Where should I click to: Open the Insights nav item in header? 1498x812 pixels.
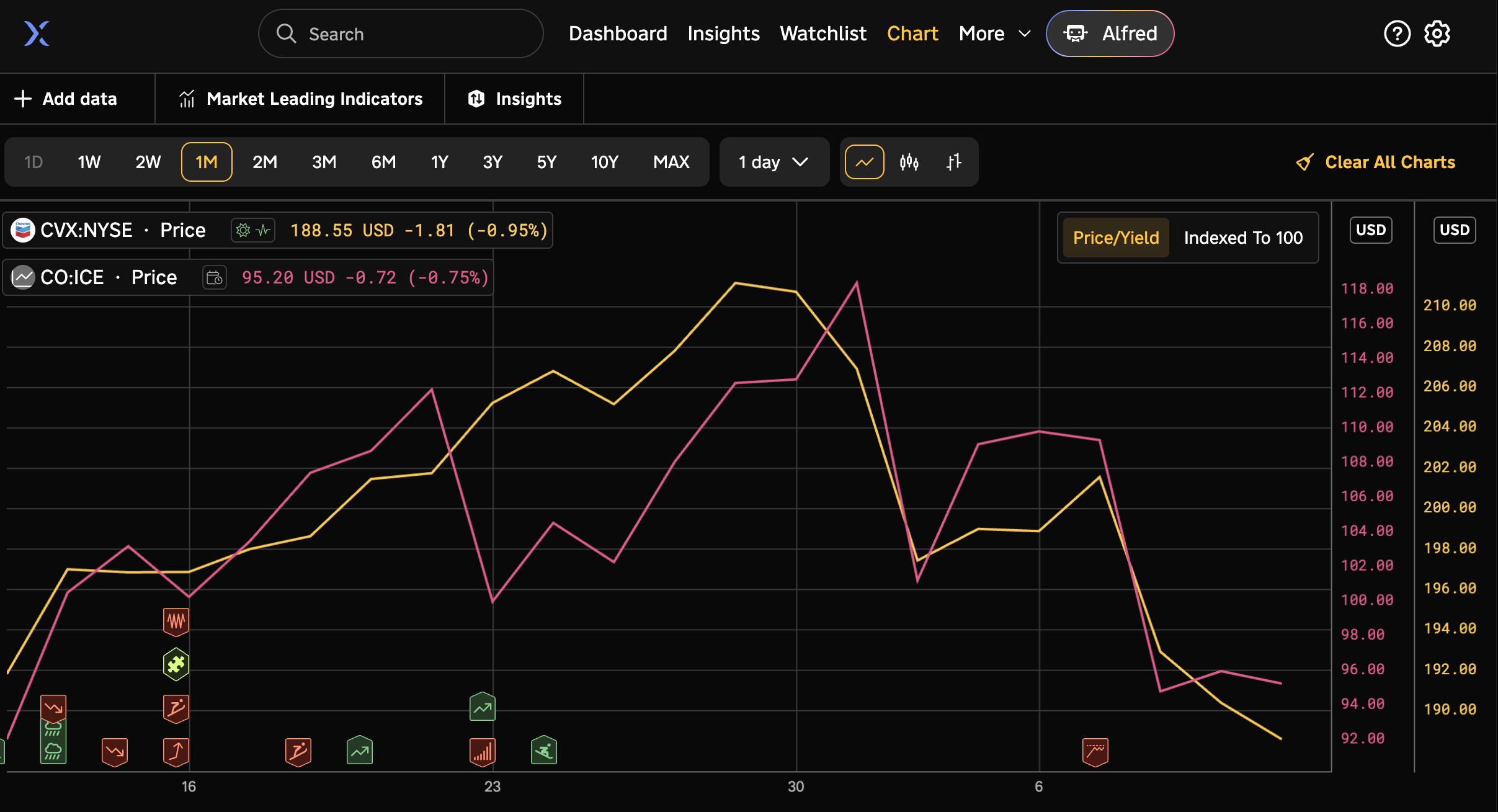point(723,33)
